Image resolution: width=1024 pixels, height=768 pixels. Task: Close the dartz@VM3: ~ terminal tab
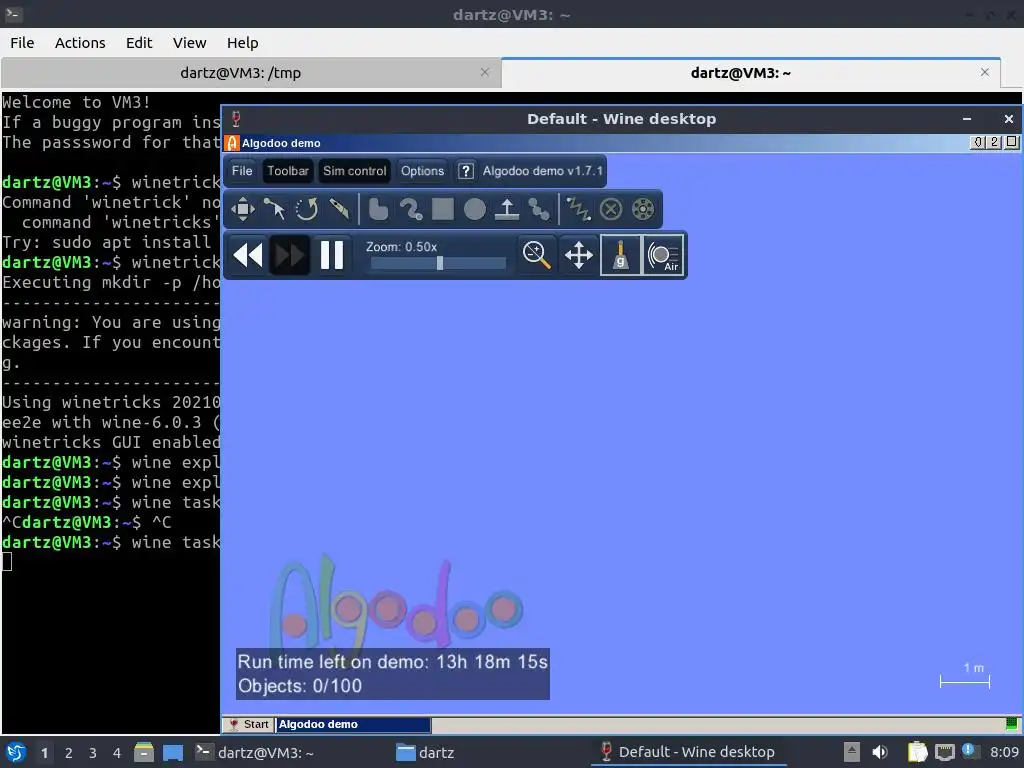pos(985,72)
